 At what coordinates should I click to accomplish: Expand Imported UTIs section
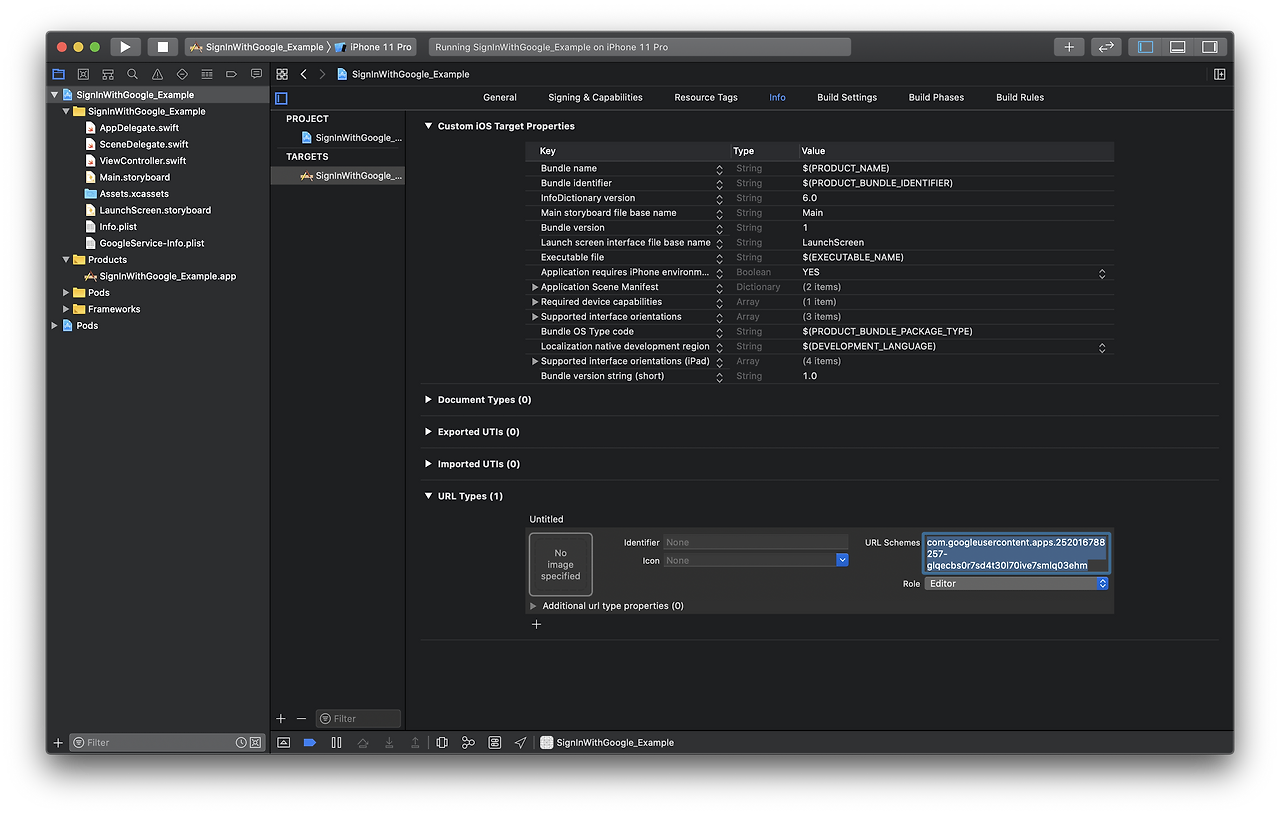click(x=428, y=464)
